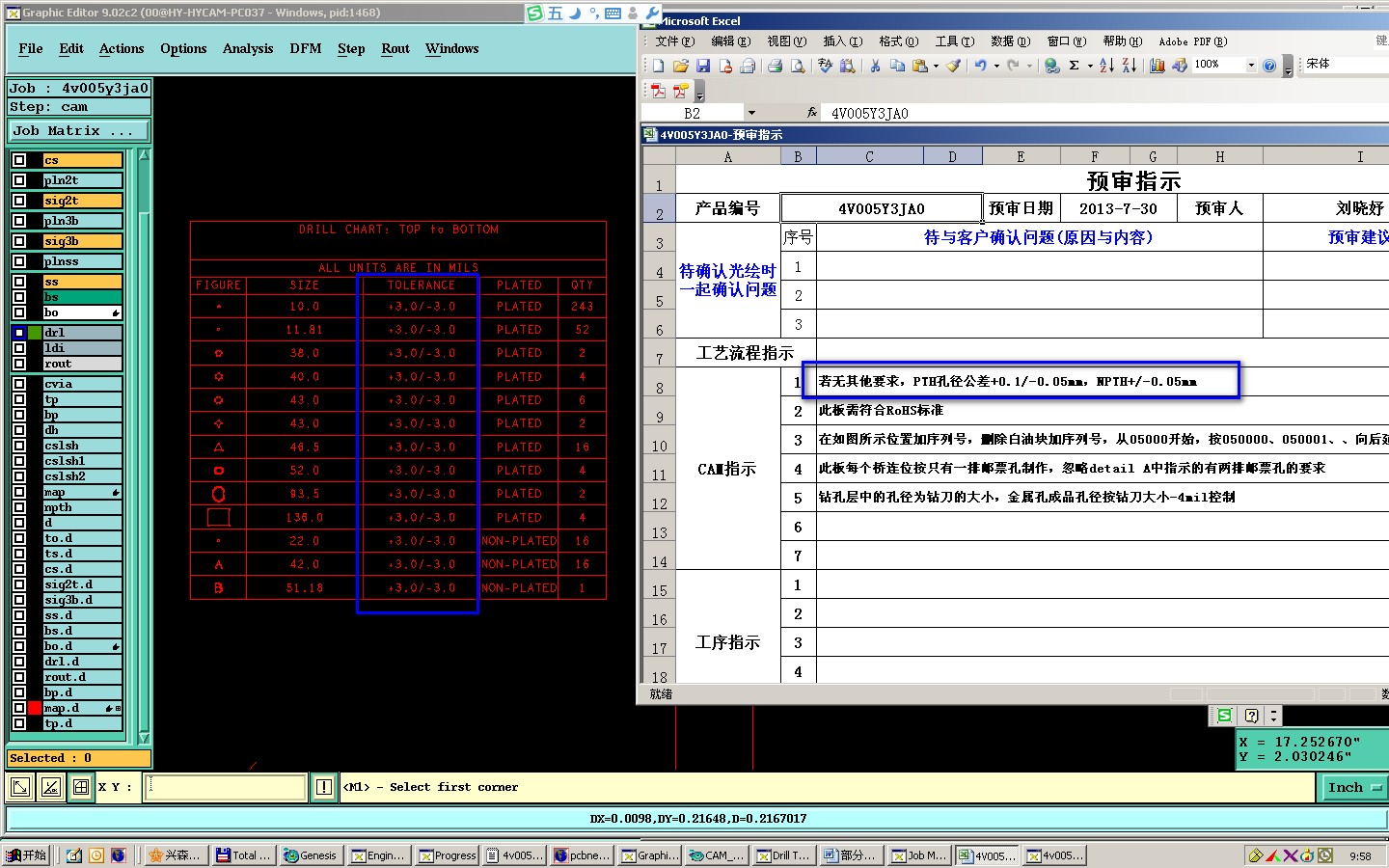Viewport: 1389px width, 868px height.
Task: Click the Job Matrix button
Action: [x=79, y=130]
